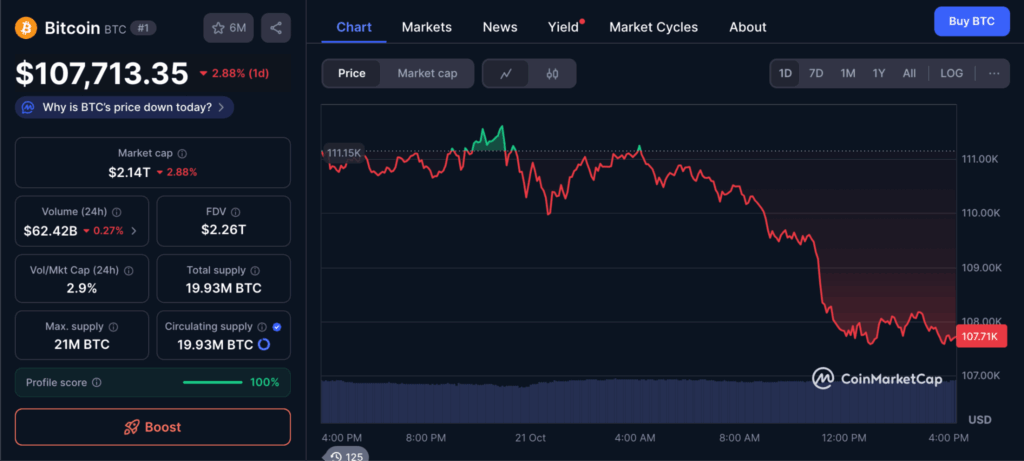Screen dimensions: 1024x461
Task: Select the 7D time range
Action: 816,73
